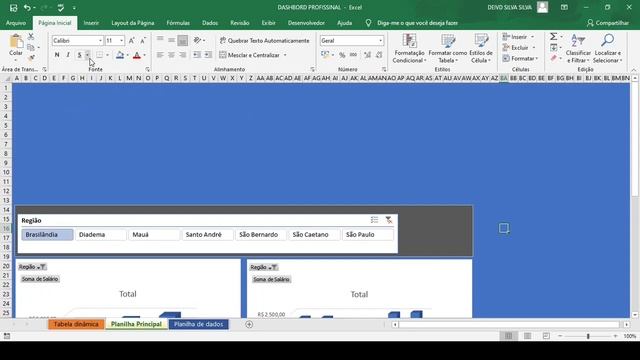Image resolution: width=640 pixels, height=360 pixels.
Task: Switch to the Inserir ribbon tab
Action: coord(91,23)
